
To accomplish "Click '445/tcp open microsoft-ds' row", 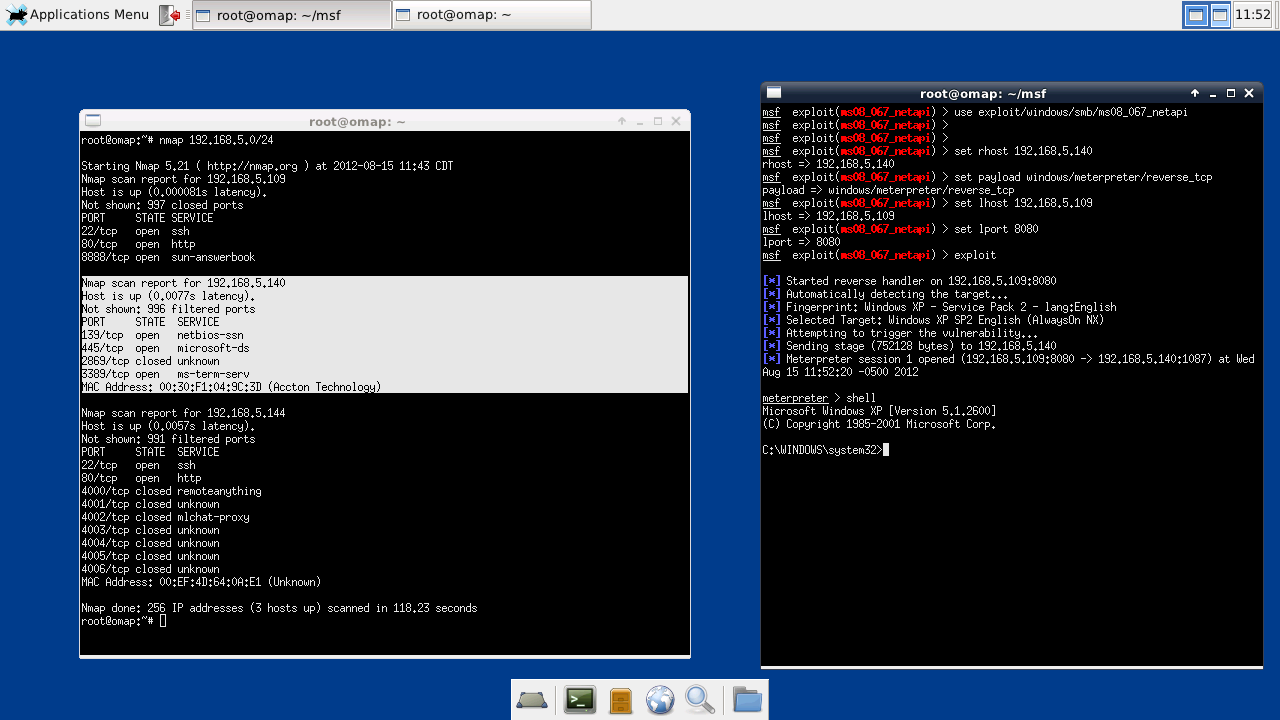I will click(x=165, y=348).
